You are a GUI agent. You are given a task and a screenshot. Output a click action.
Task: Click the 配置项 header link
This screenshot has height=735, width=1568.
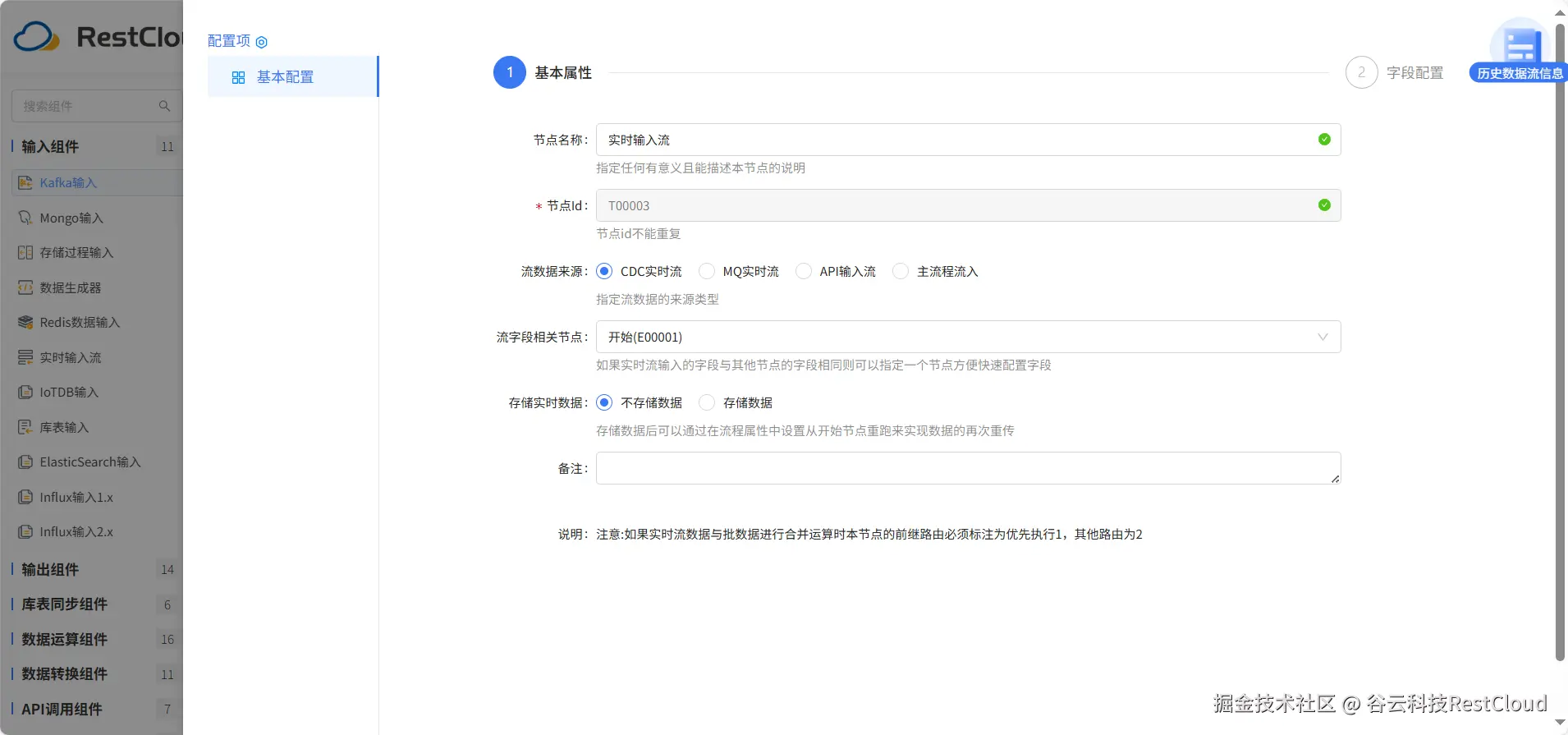click(x=229, y=41)
